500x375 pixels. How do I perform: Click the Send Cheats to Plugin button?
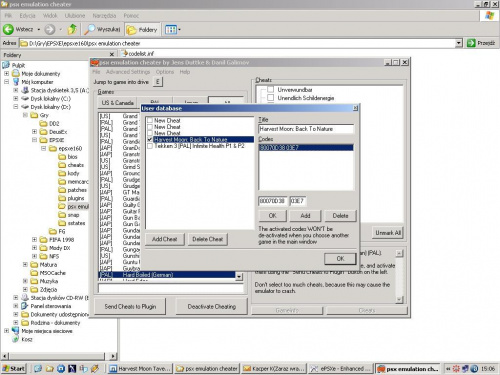coord(130,306)
